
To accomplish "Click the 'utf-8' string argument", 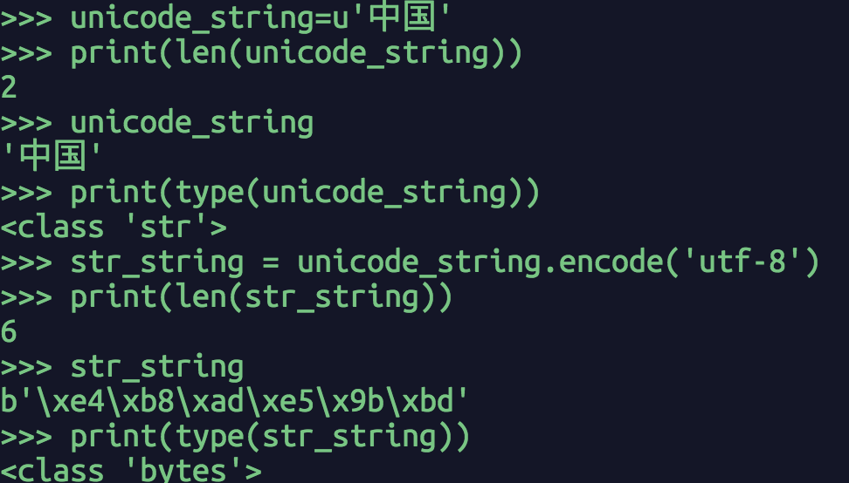I will tap(743, 262).
